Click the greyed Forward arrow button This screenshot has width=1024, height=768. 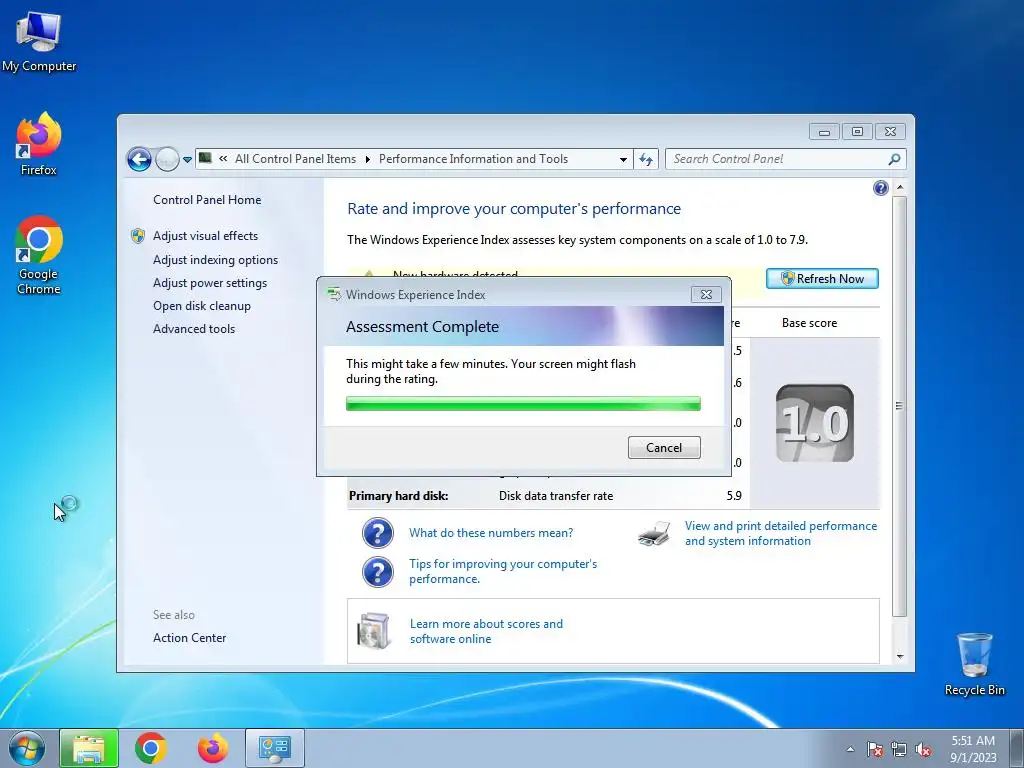[x=167, y=159]
